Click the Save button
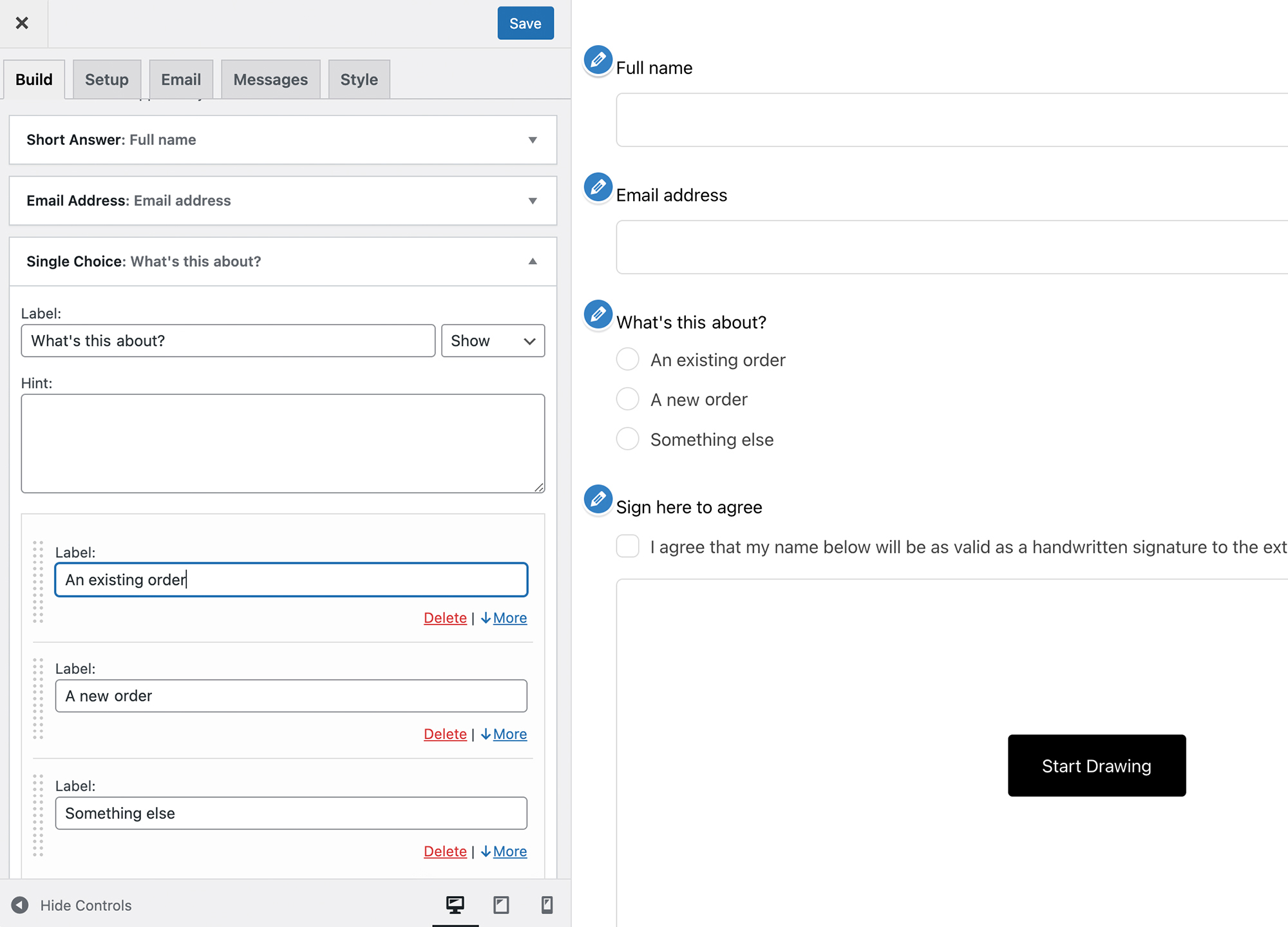Viewport: 1288px width, 927px height. (524, 22)
